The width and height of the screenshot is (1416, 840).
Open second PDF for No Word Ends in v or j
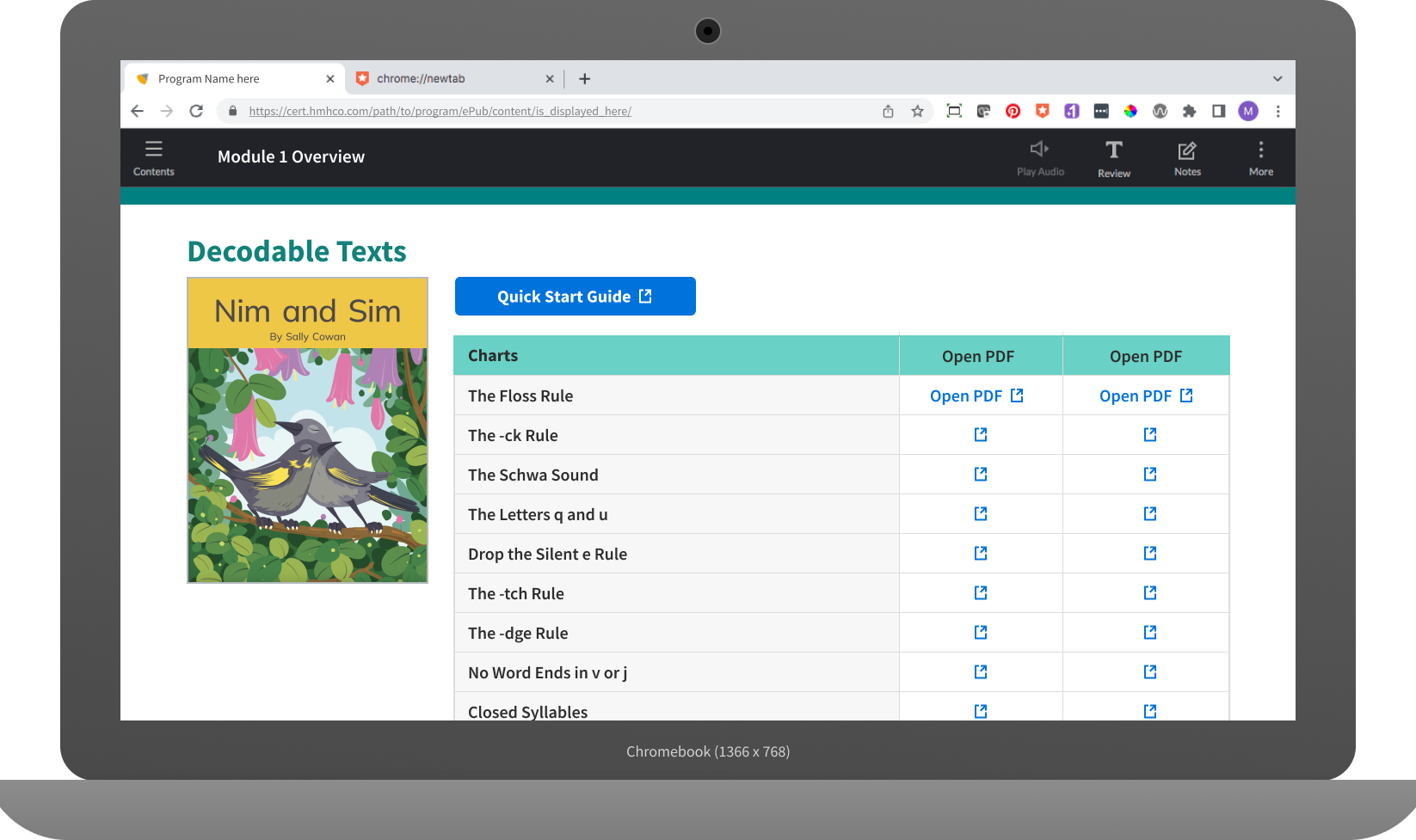point(1150,672)
